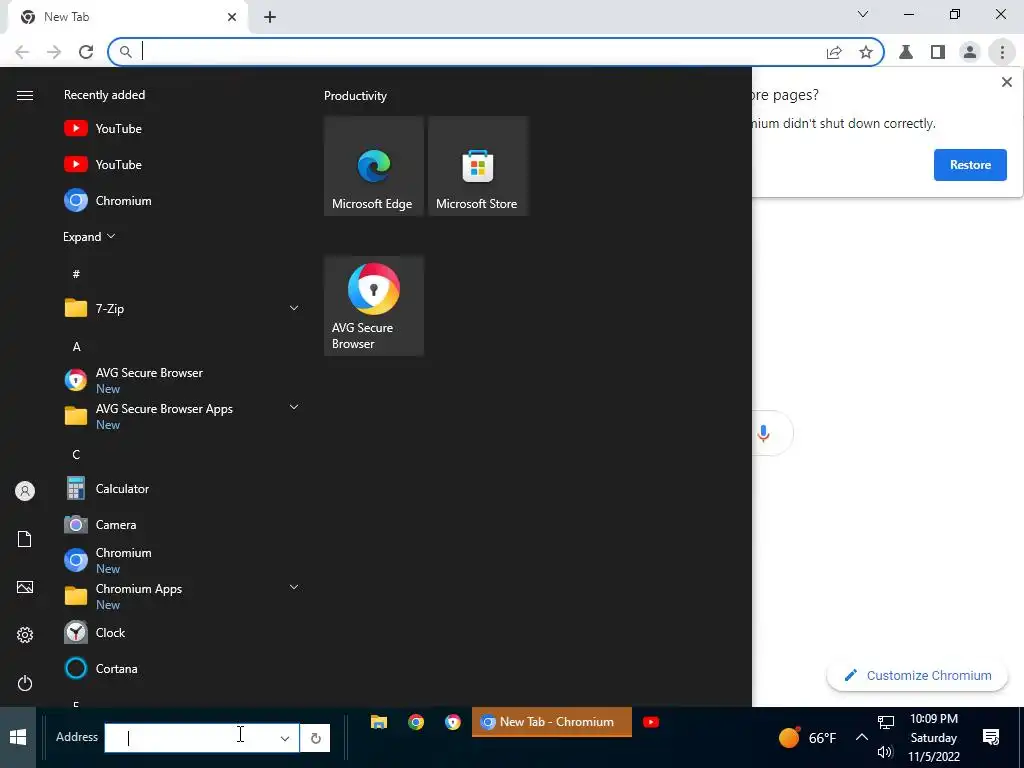Open the Chromium profile avatar menu

coord(970,52)
